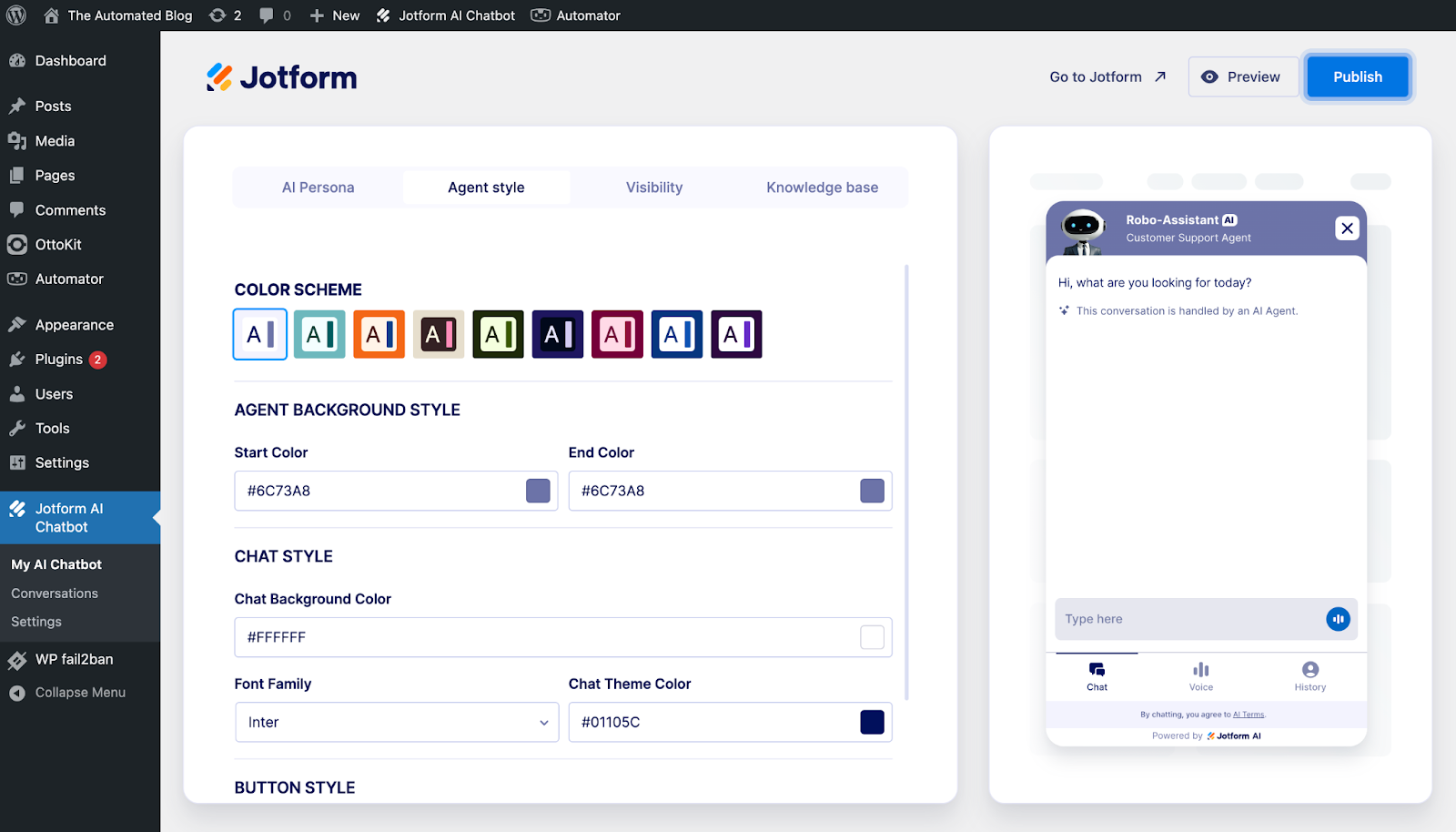Click the comments bubble in admin bar
This screenshot has width=1456, height=832.
coord(267,15)
